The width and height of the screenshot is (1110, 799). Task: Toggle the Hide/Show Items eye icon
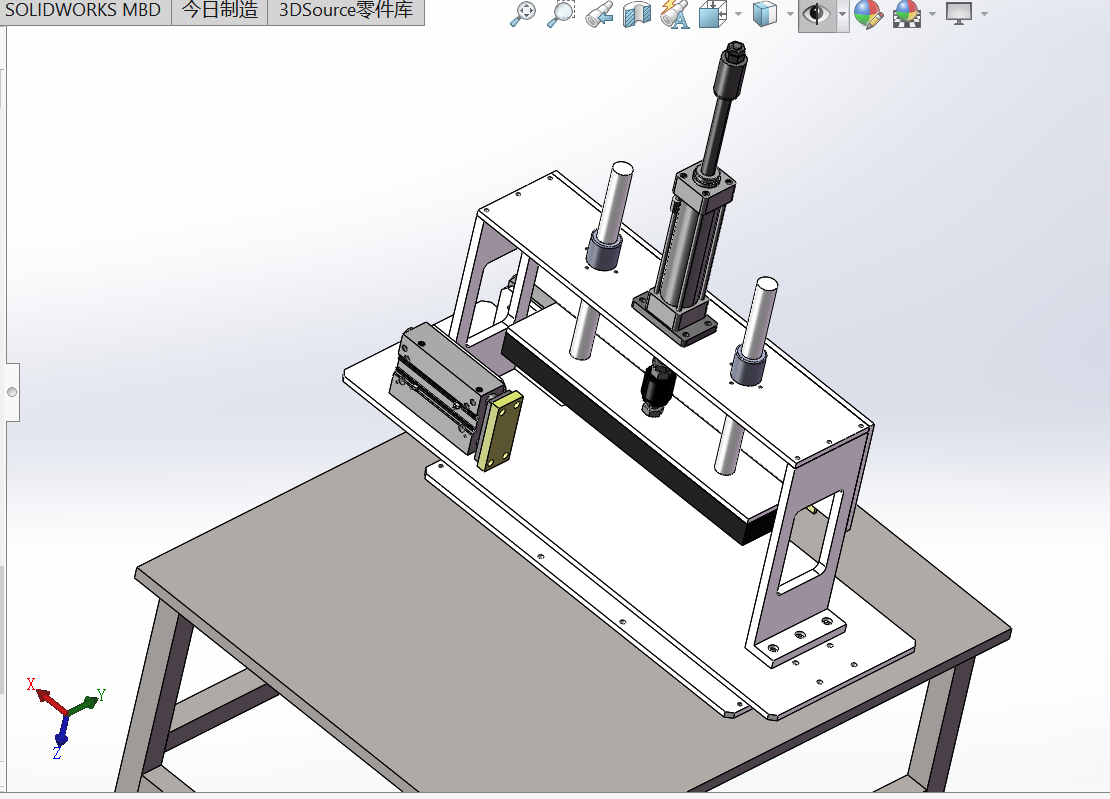(816, 15)
